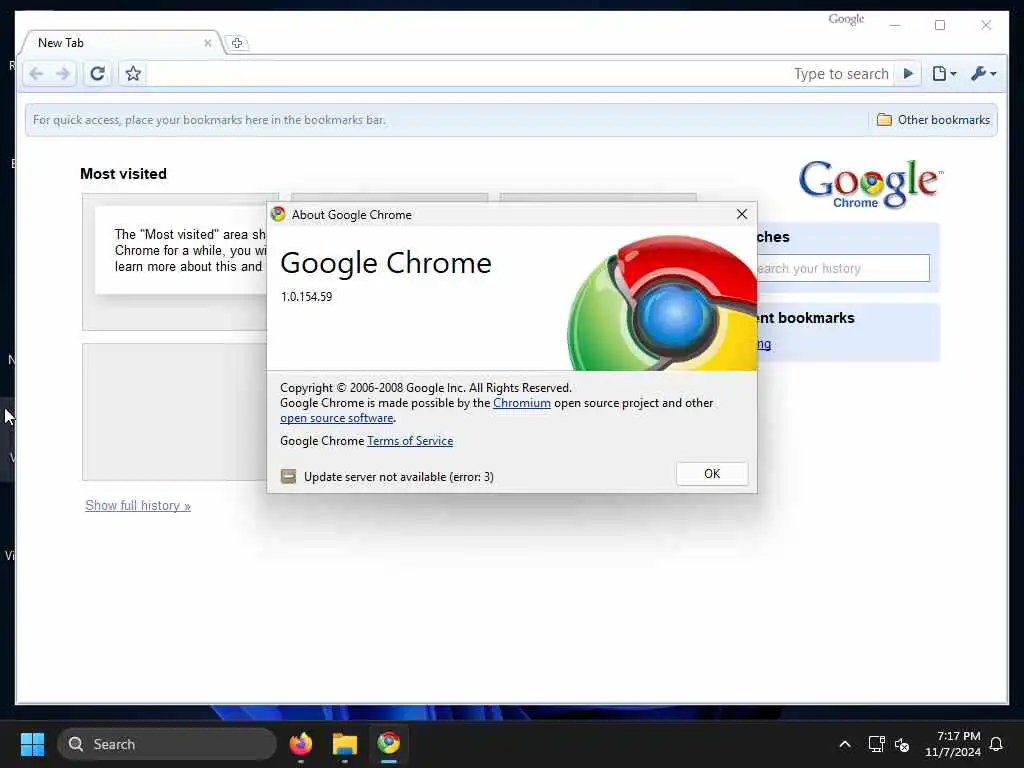Click the Chrome icon in dialog title bar
The height and width of the screenshot is (768, 1024).
coord(278,214)
